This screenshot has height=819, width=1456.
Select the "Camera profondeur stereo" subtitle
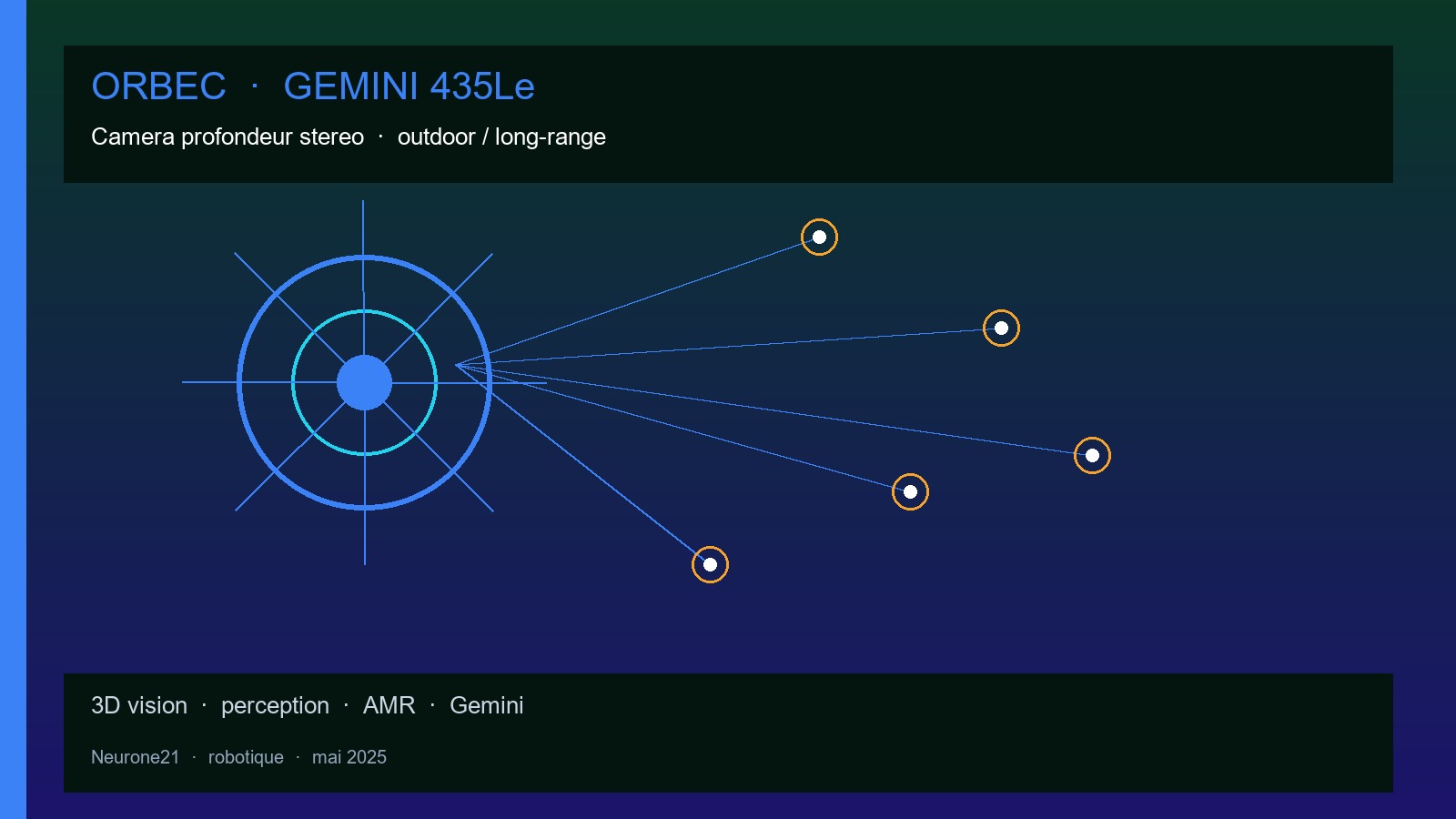click(x=227, y=136)
